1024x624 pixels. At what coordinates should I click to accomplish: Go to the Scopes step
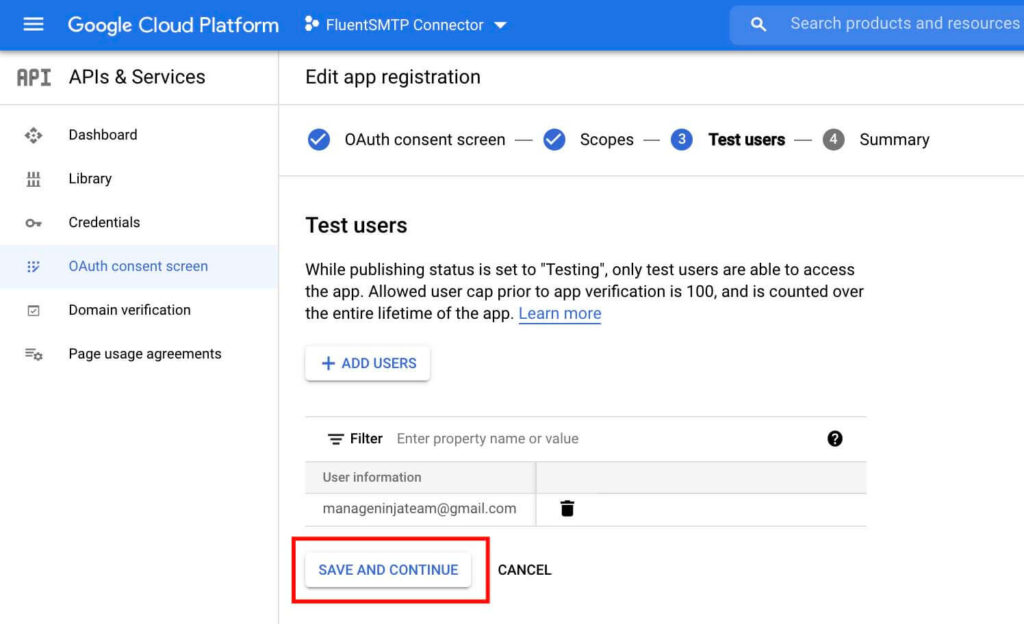pyautogui.click(x=607, y=140)
